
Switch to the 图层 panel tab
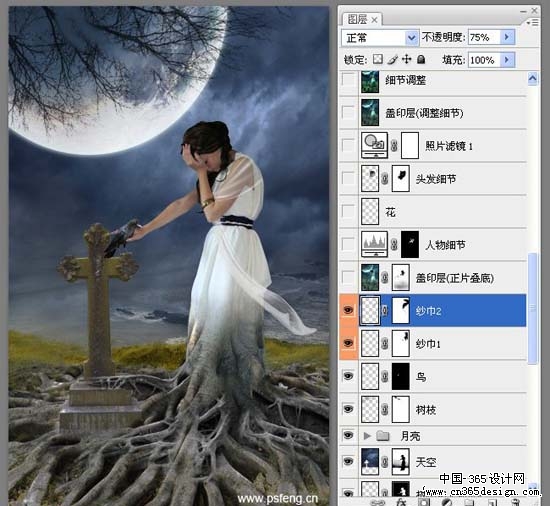coord(357,19)
